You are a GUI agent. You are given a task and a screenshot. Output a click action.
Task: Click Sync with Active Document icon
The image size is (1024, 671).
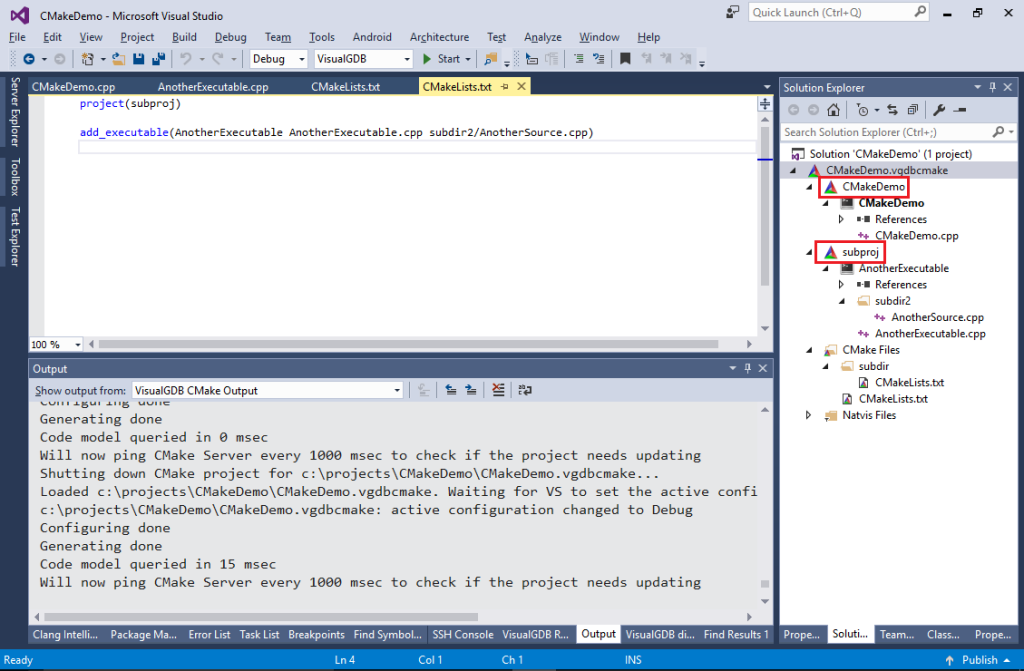[x=892, y=110]
